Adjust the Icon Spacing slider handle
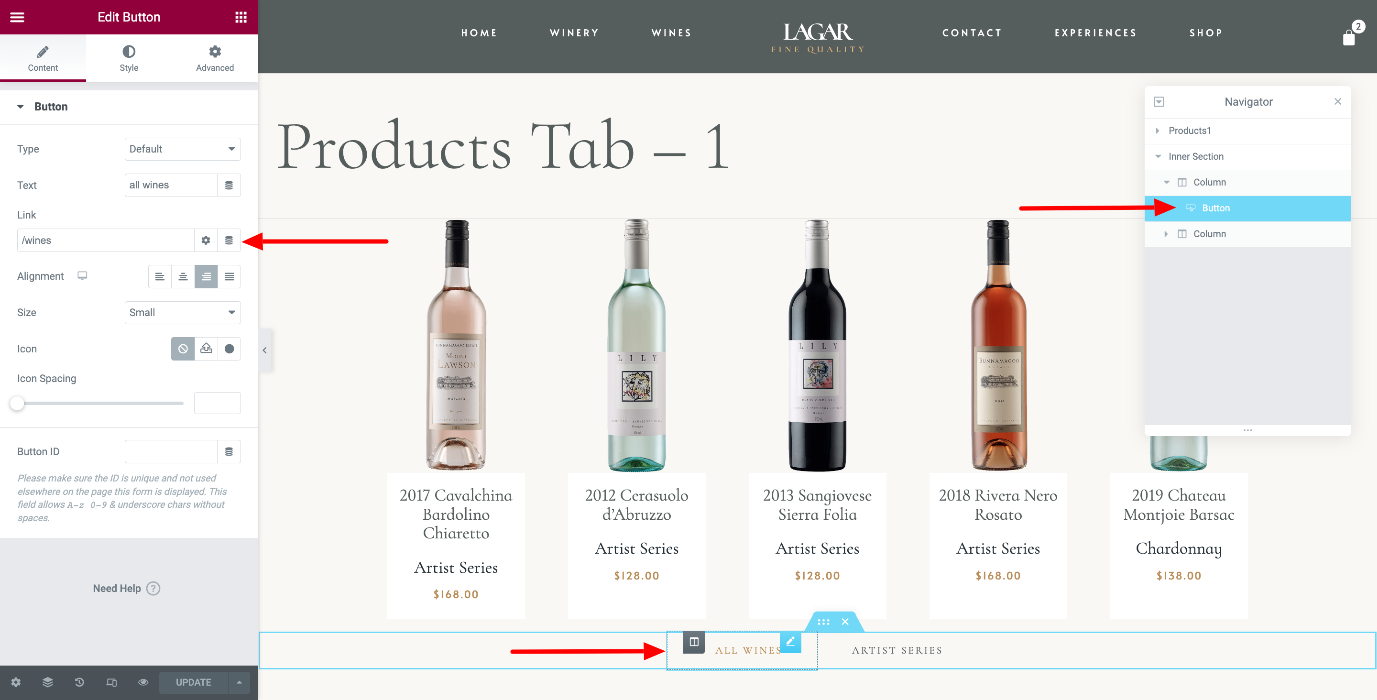This screenshot has height=700, width=1377. [17, 403]
